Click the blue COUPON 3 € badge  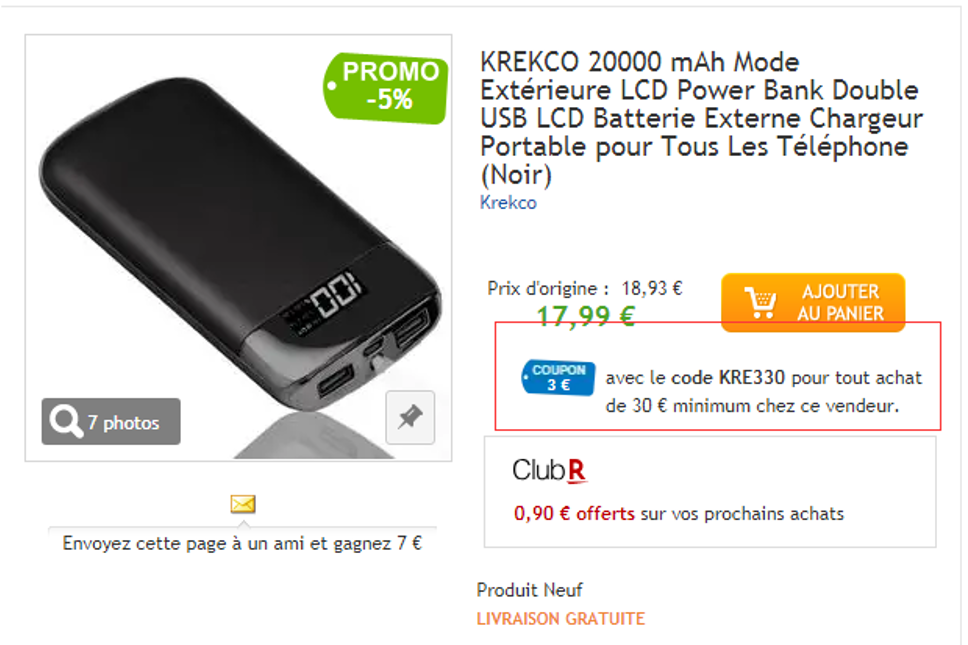point(558,377)
